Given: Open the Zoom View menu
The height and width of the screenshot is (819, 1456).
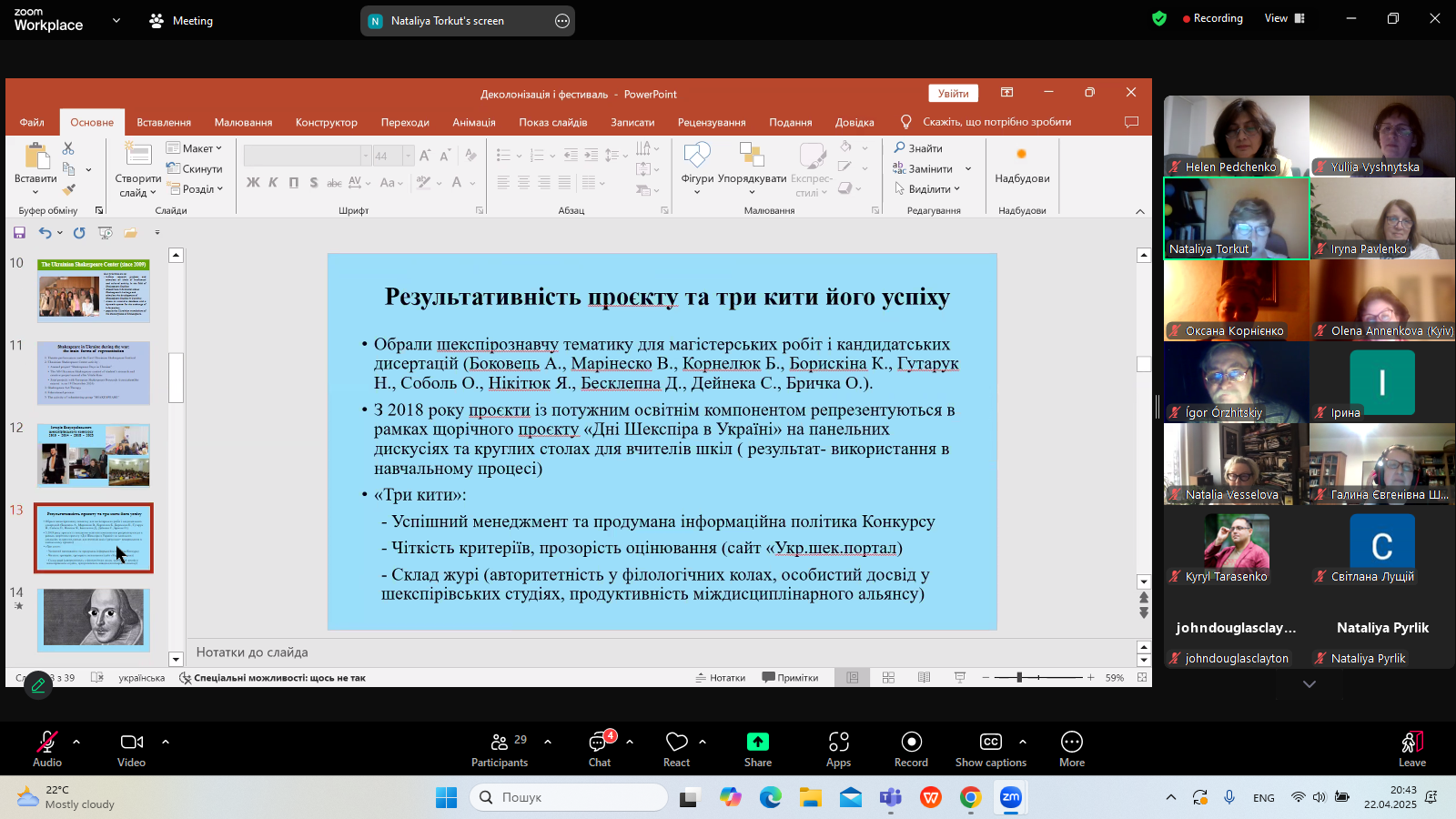Looking at the screenshot, I should 1284,18.
